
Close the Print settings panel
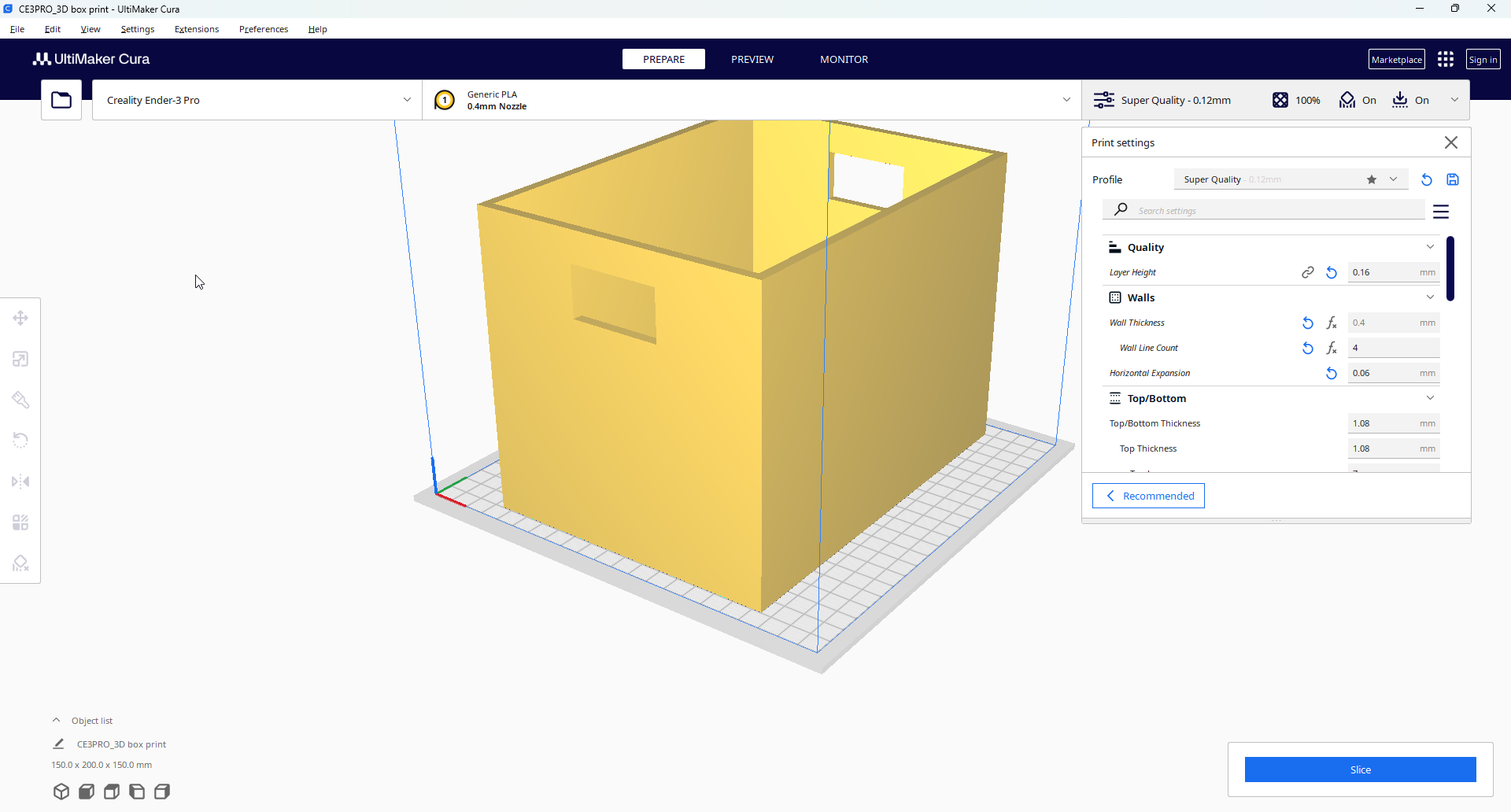pos(1451,142)
